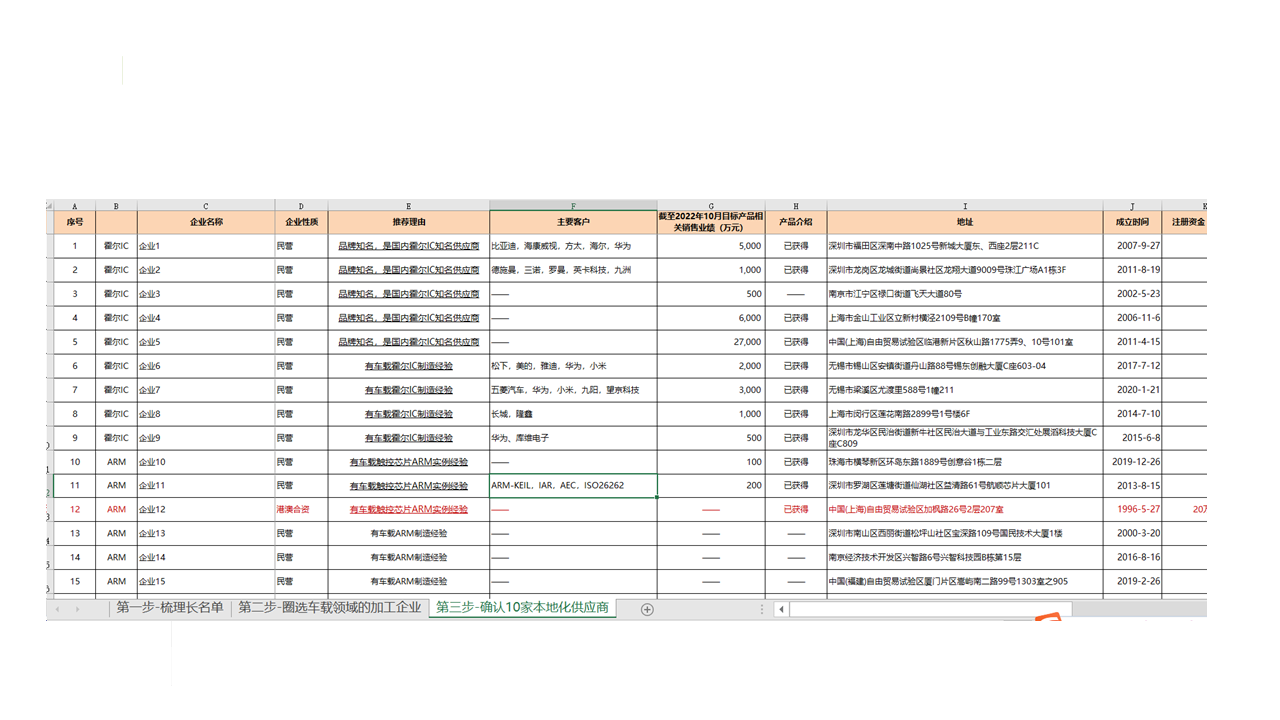Viewport: 1280px width, 720px height.
Task: Click the select-all corner triangle
Action: (x=50, y=206)
